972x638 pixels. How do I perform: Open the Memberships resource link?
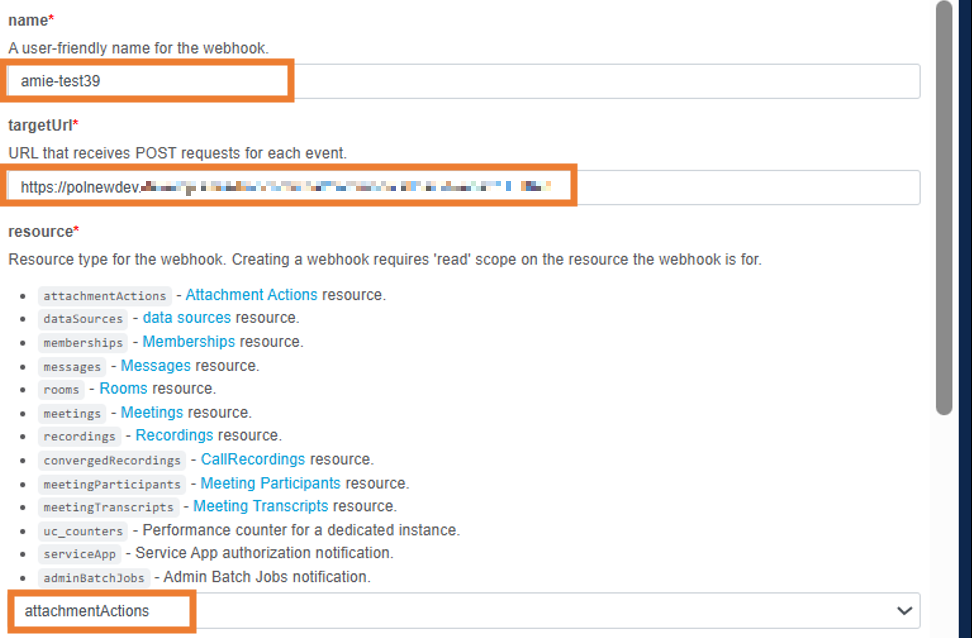(x=189, y=342)
